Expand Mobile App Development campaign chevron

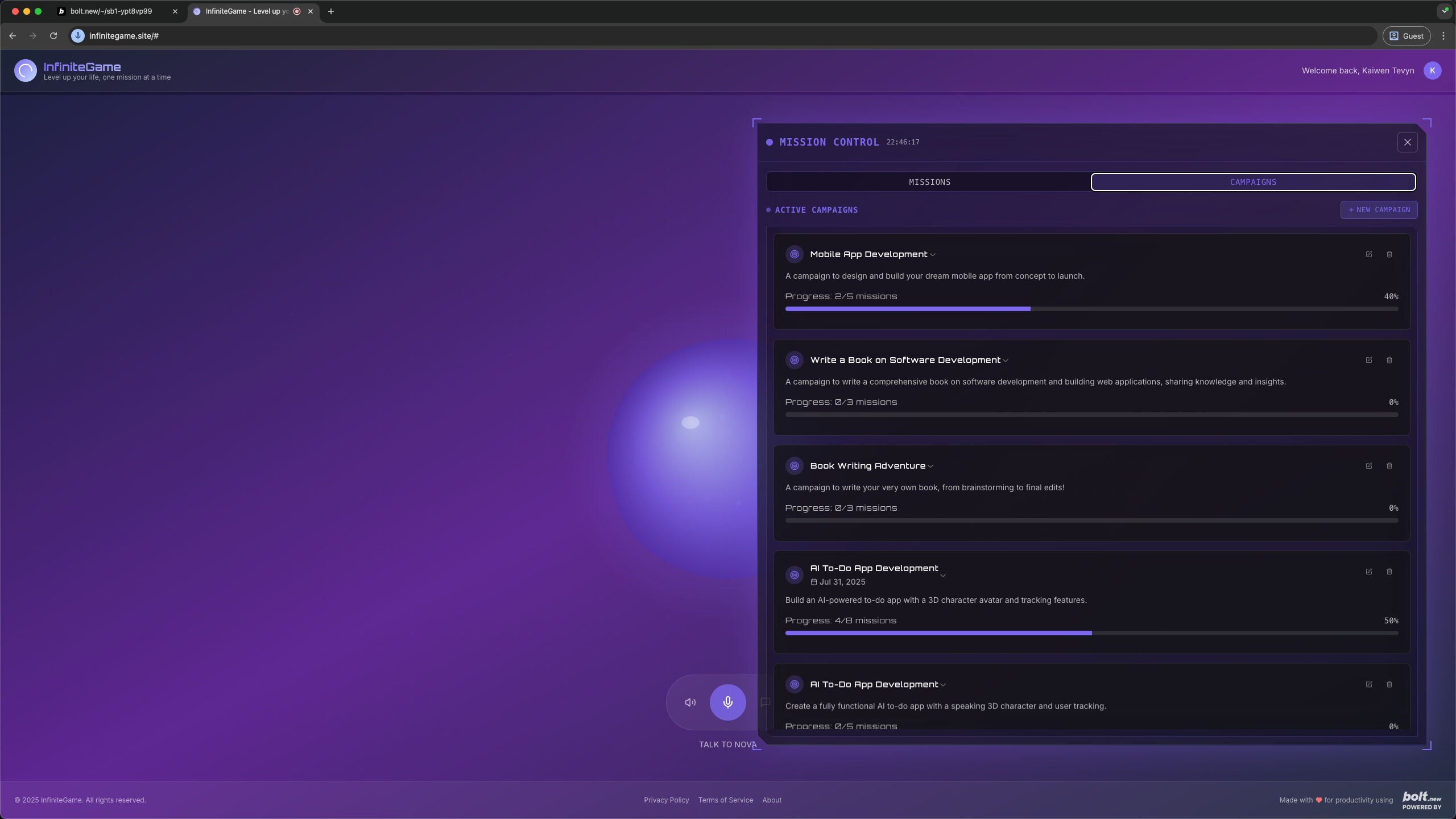933,255
